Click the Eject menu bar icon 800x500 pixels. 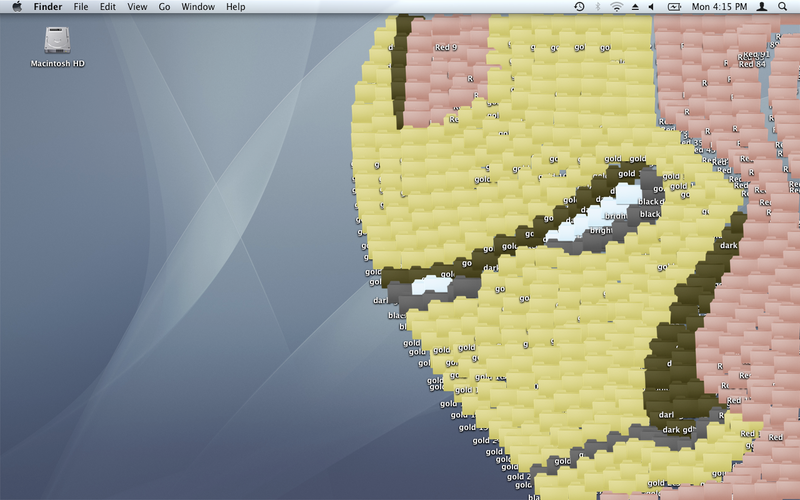click(635, 7)
